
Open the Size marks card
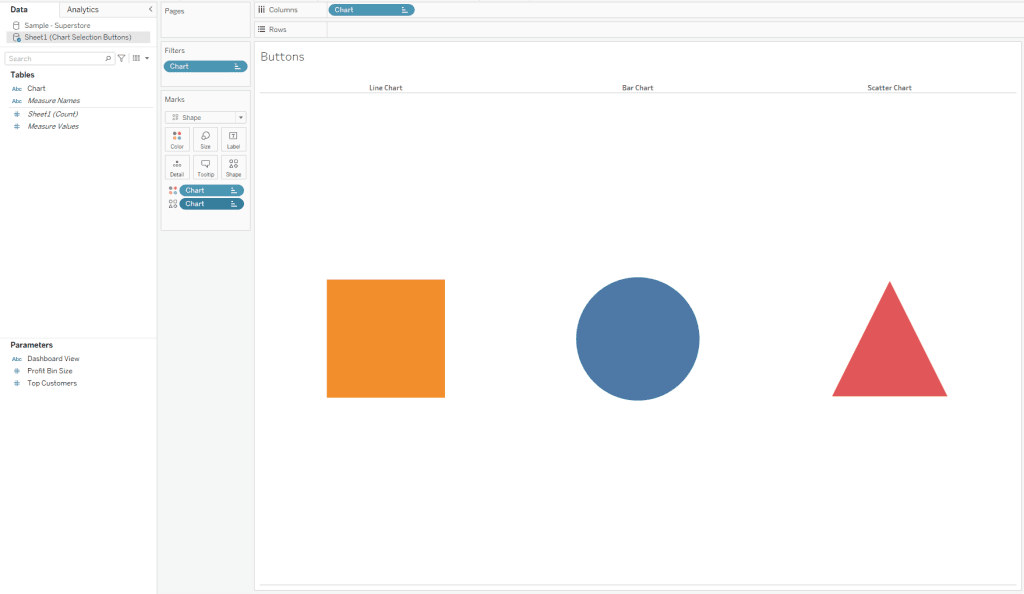205,139
